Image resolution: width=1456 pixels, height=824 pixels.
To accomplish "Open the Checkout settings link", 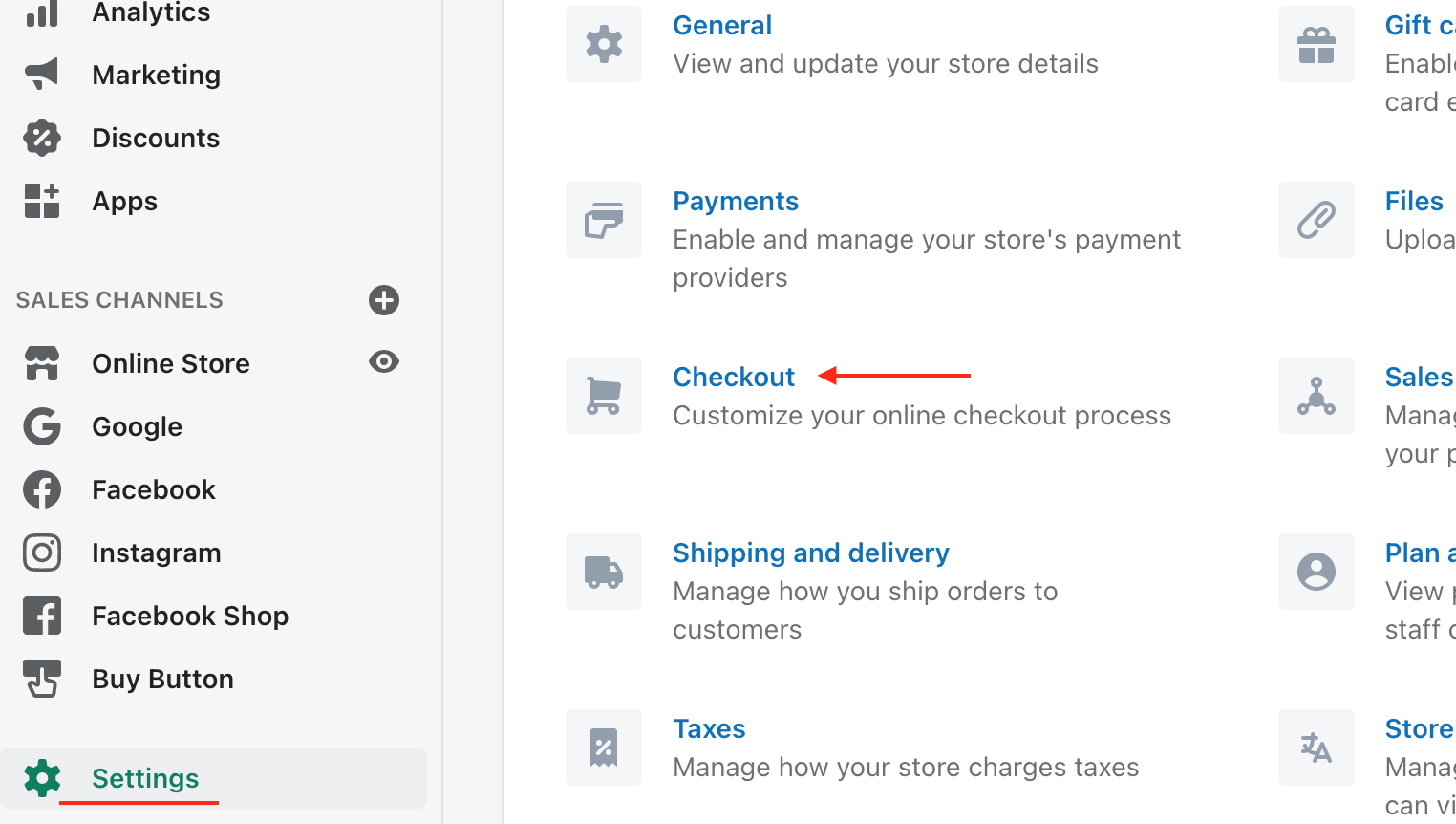I will click(734, 377).
